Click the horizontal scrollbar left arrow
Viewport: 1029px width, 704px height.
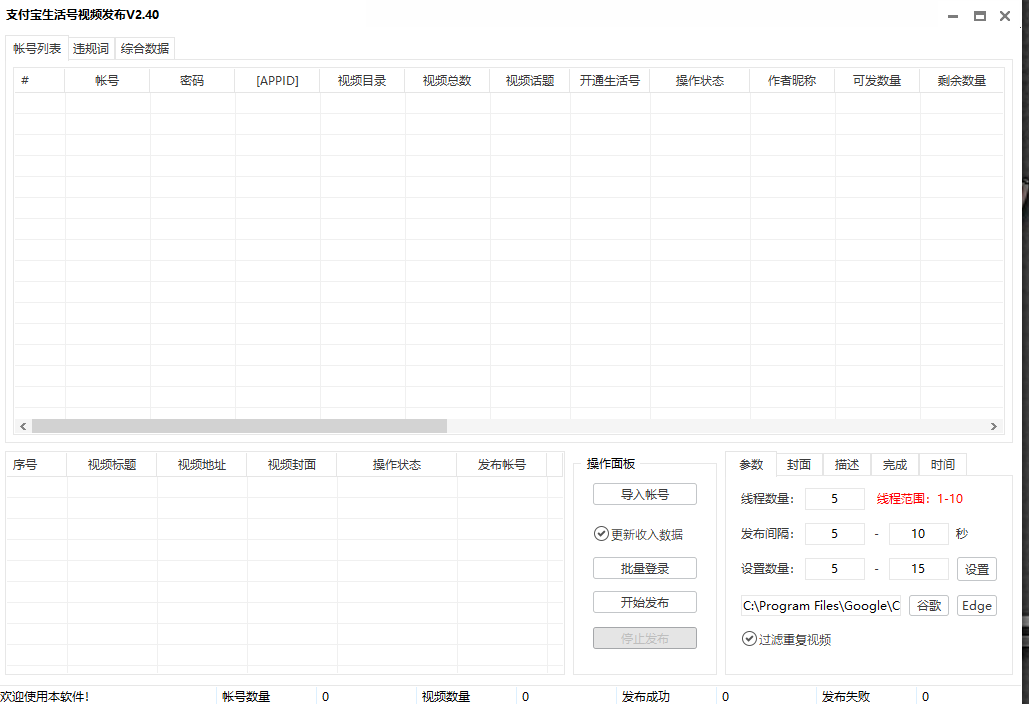point(23,426)
